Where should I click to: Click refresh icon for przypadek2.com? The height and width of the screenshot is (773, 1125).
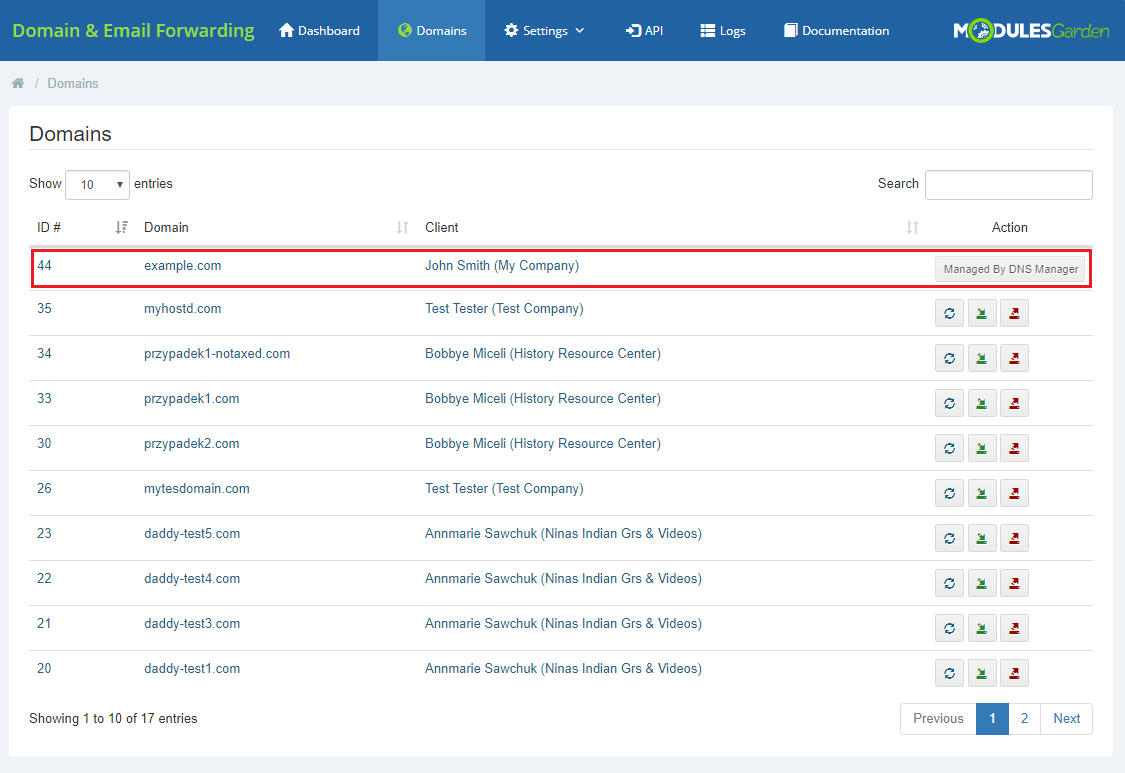pos(949,448)
